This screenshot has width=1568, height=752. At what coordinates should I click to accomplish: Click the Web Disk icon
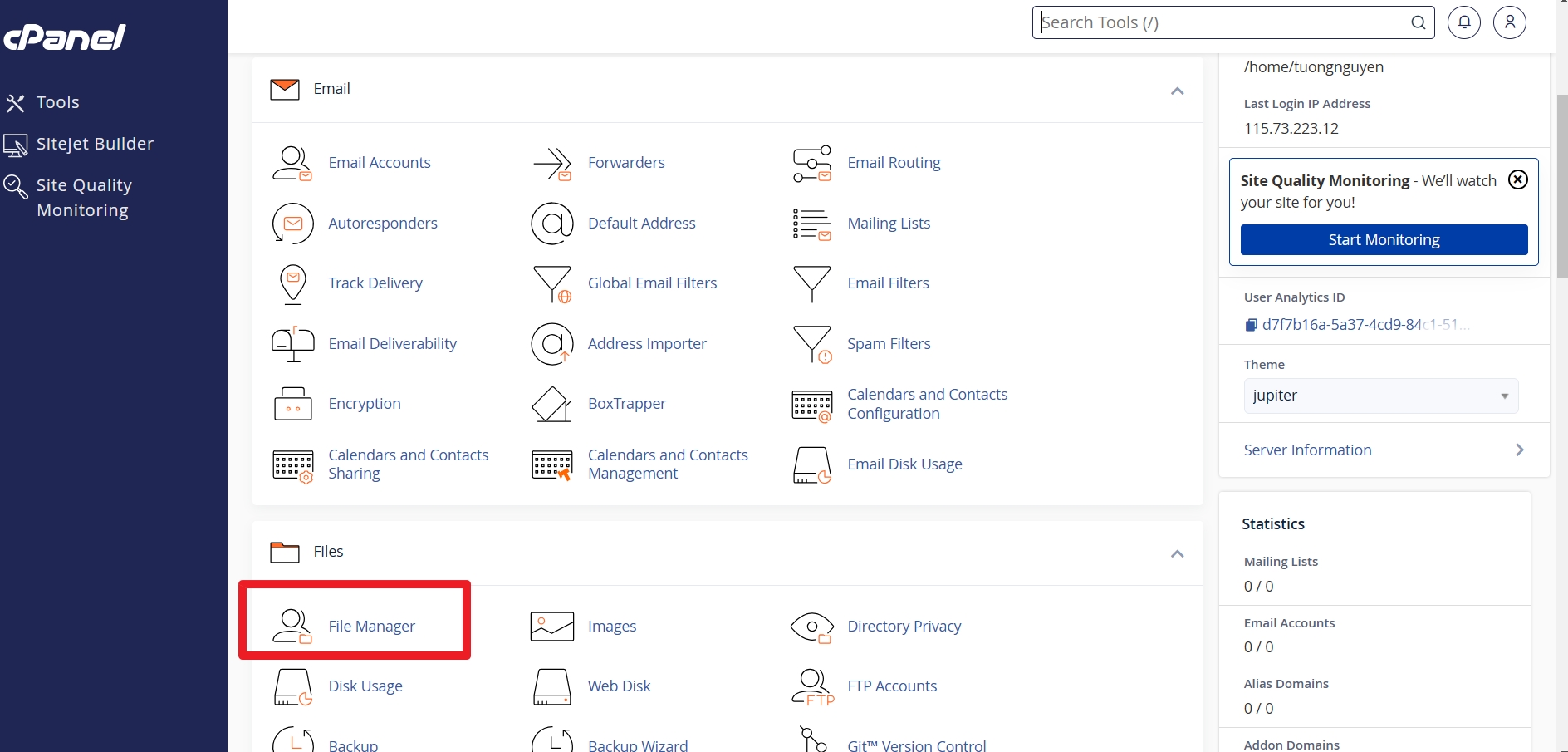pos(552,686)
